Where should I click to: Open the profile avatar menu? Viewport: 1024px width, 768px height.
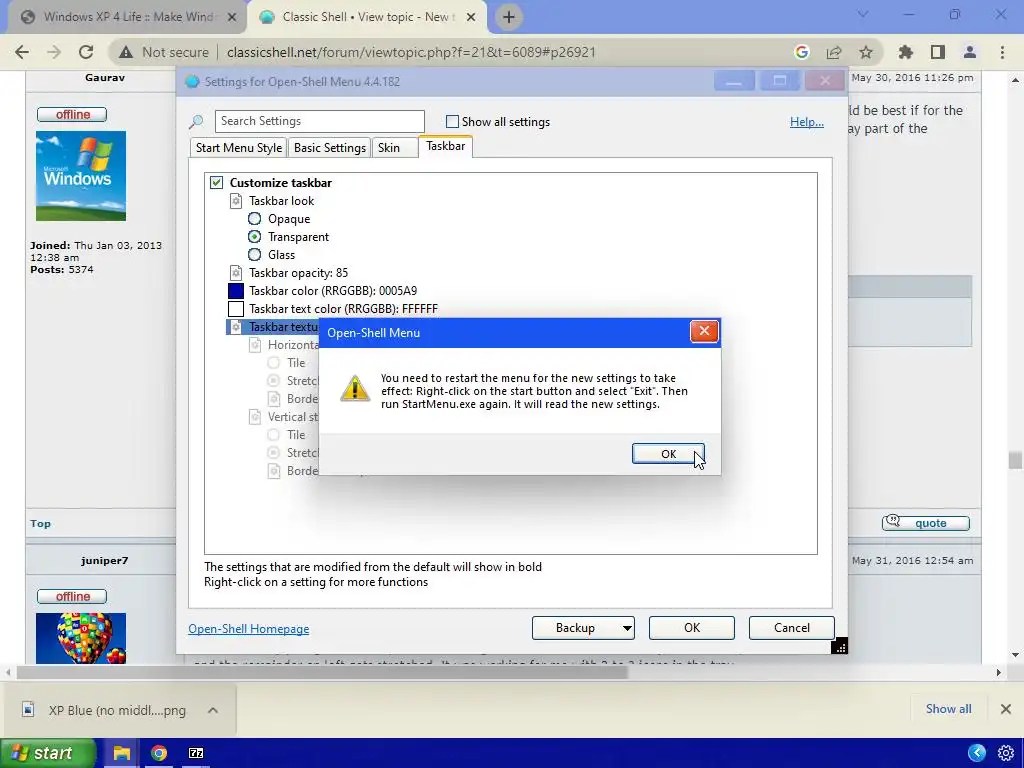pyautogui.click(x=970, y=52)
